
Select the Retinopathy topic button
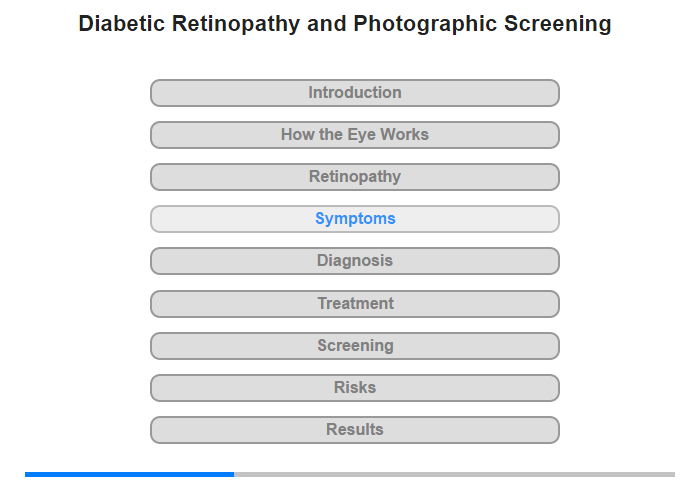(x=355, y=177)
